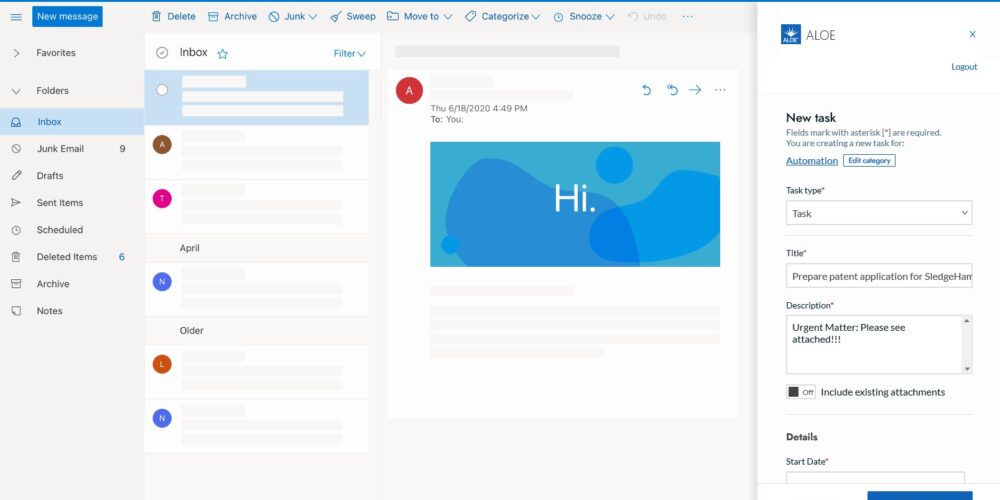The height and width of the screenshot is (500, 1000).
Task: Click the Deleted Items count 6
Action: tap(122, 256)
